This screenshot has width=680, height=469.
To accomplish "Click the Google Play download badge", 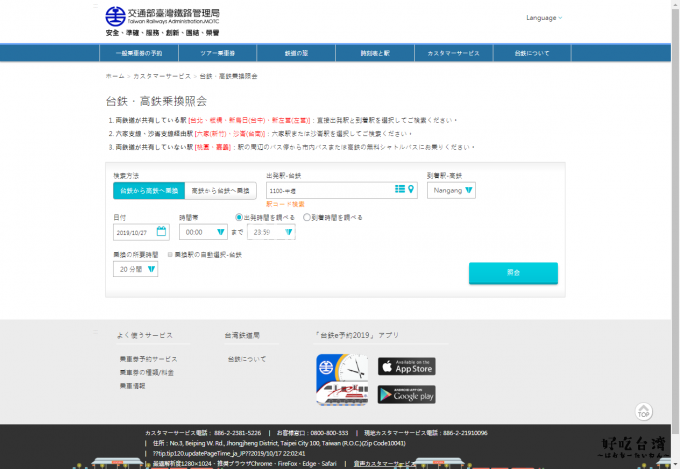I will [x=406, y=394].
